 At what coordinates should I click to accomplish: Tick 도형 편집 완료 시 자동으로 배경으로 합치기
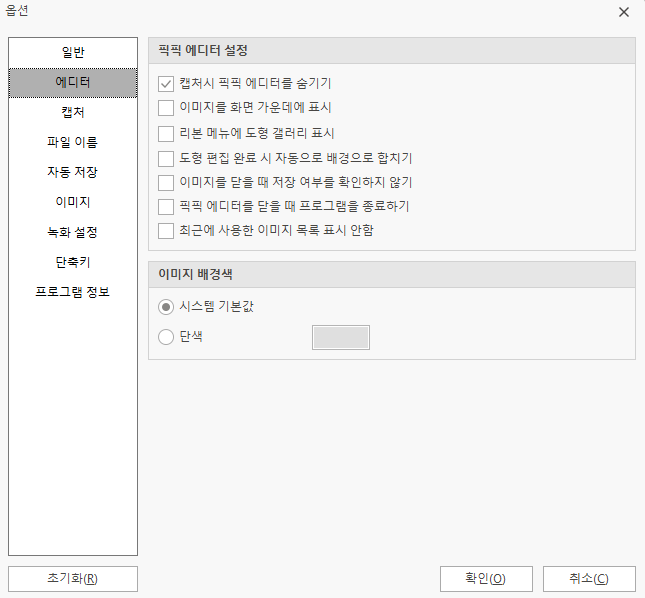point(166,158)
